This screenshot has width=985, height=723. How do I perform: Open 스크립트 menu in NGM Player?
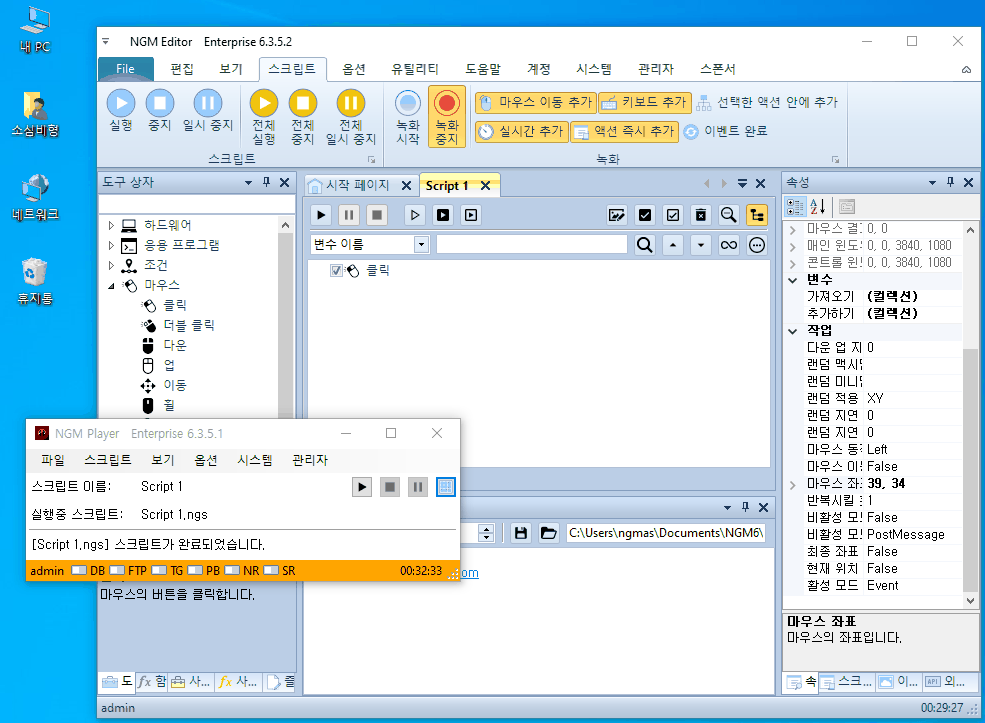108,460
